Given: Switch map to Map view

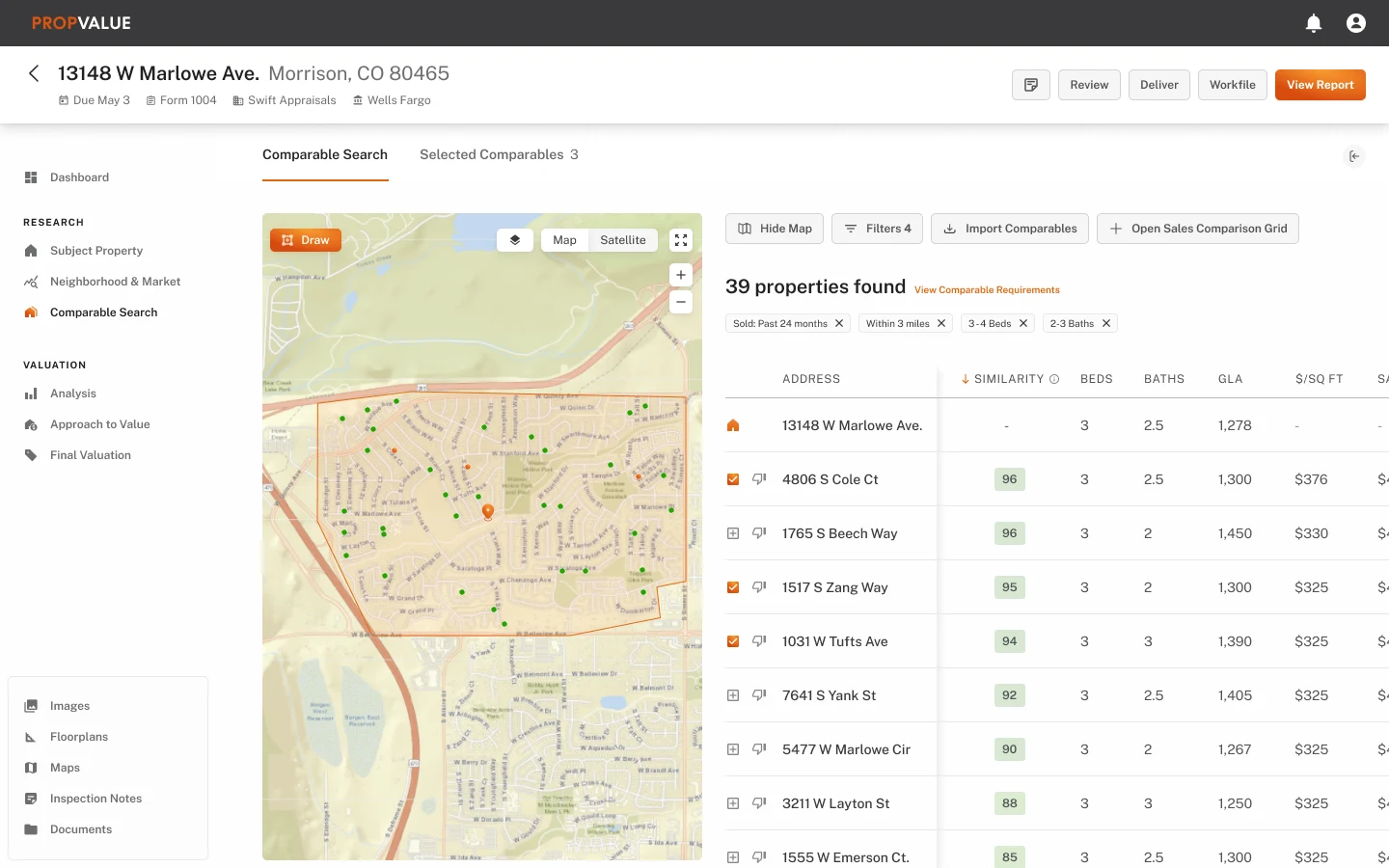Looking at the screenshot, I should click(x=565, y=240).
